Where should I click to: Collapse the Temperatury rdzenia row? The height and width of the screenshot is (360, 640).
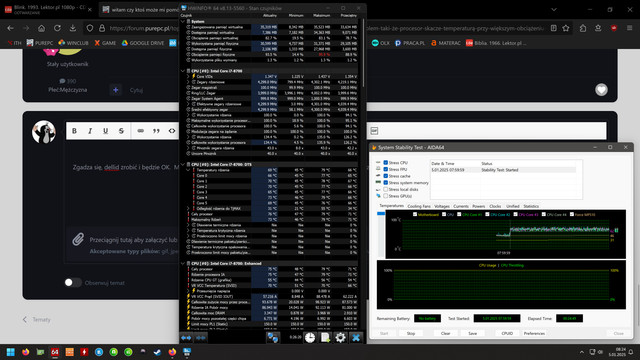point(188,170)
